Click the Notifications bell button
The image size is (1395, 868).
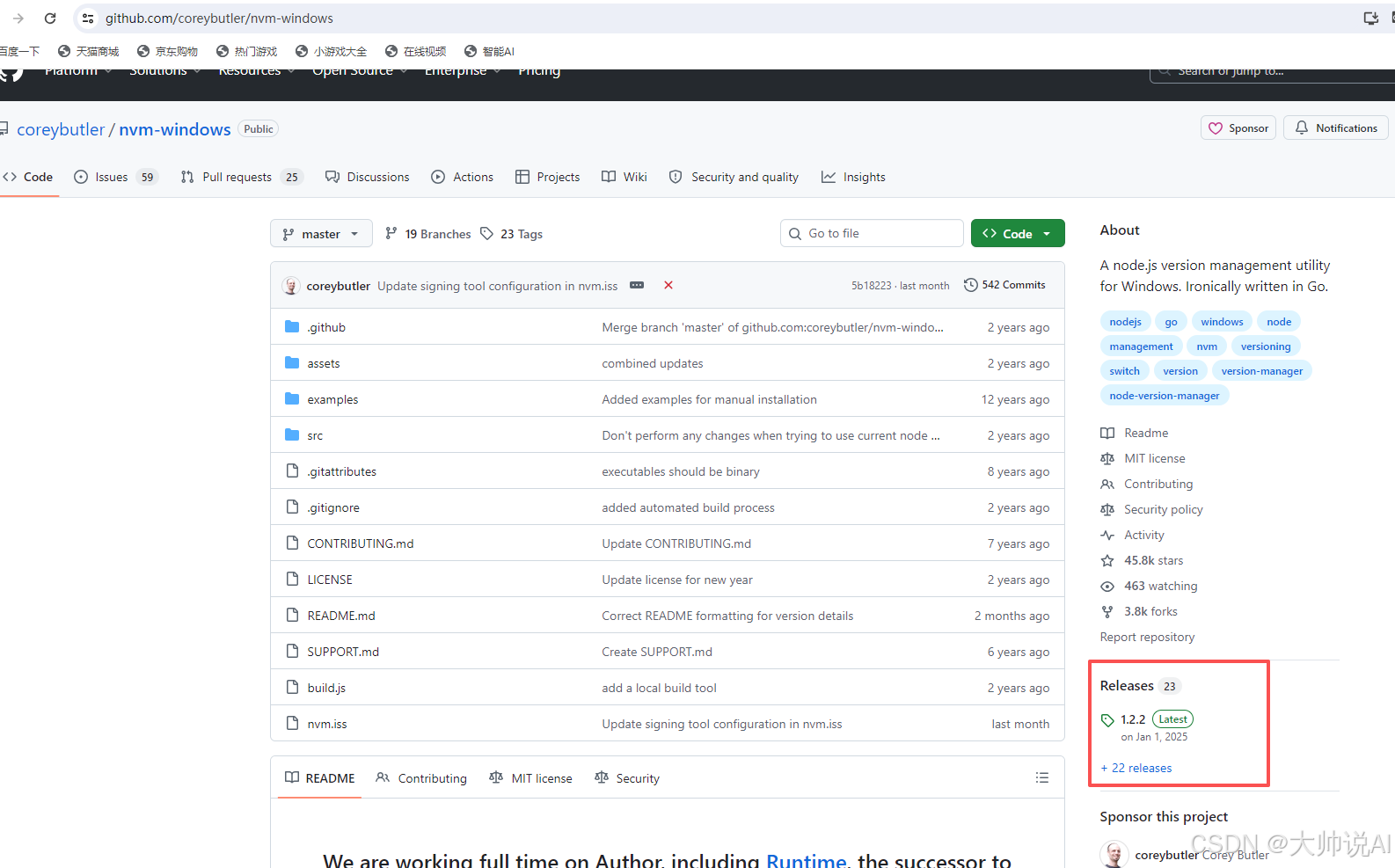point(1335,128)
